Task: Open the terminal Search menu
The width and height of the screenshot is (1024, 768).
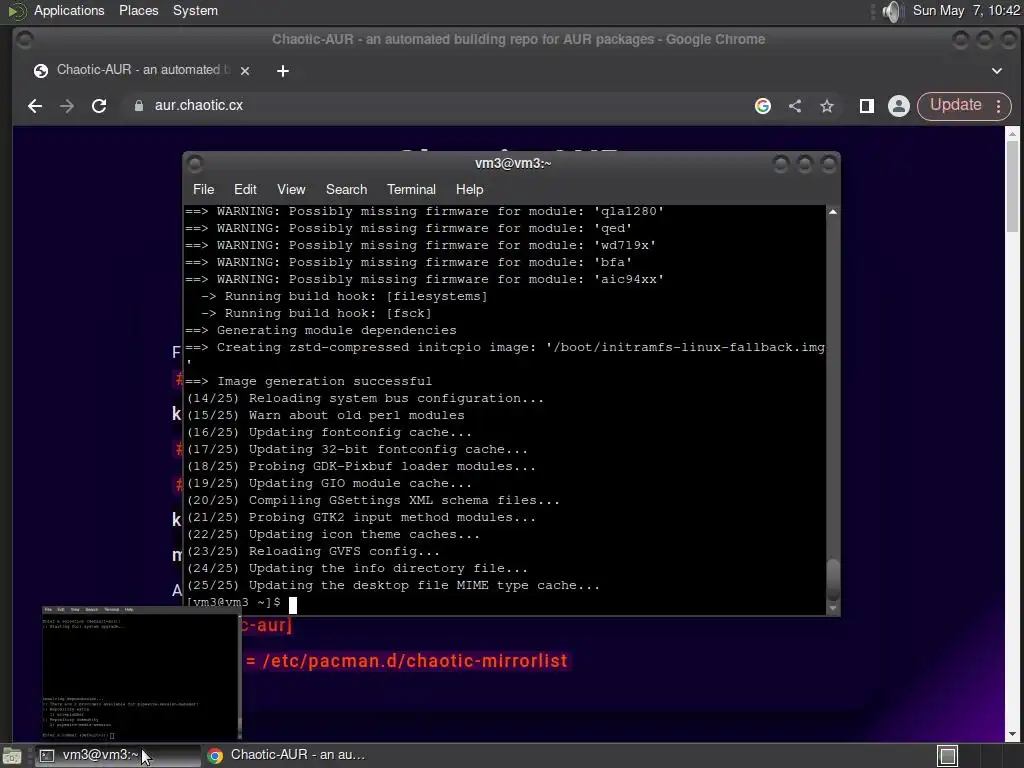Action: (x=346, y=189)
